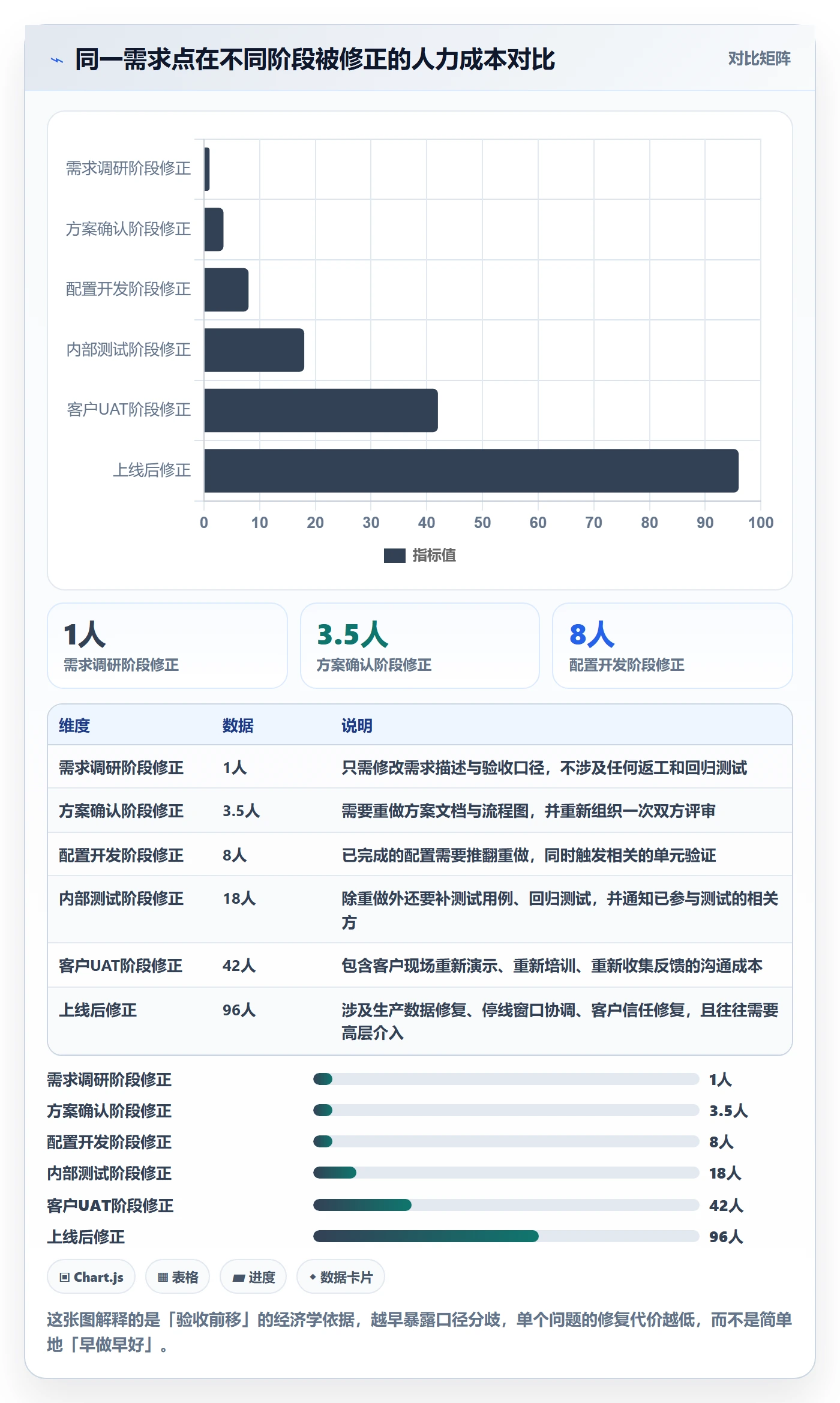This screenshot has height=1403, width=840.
Task: Click the 客户UAT阶段修正 table row name
Action: pos(121,966)
